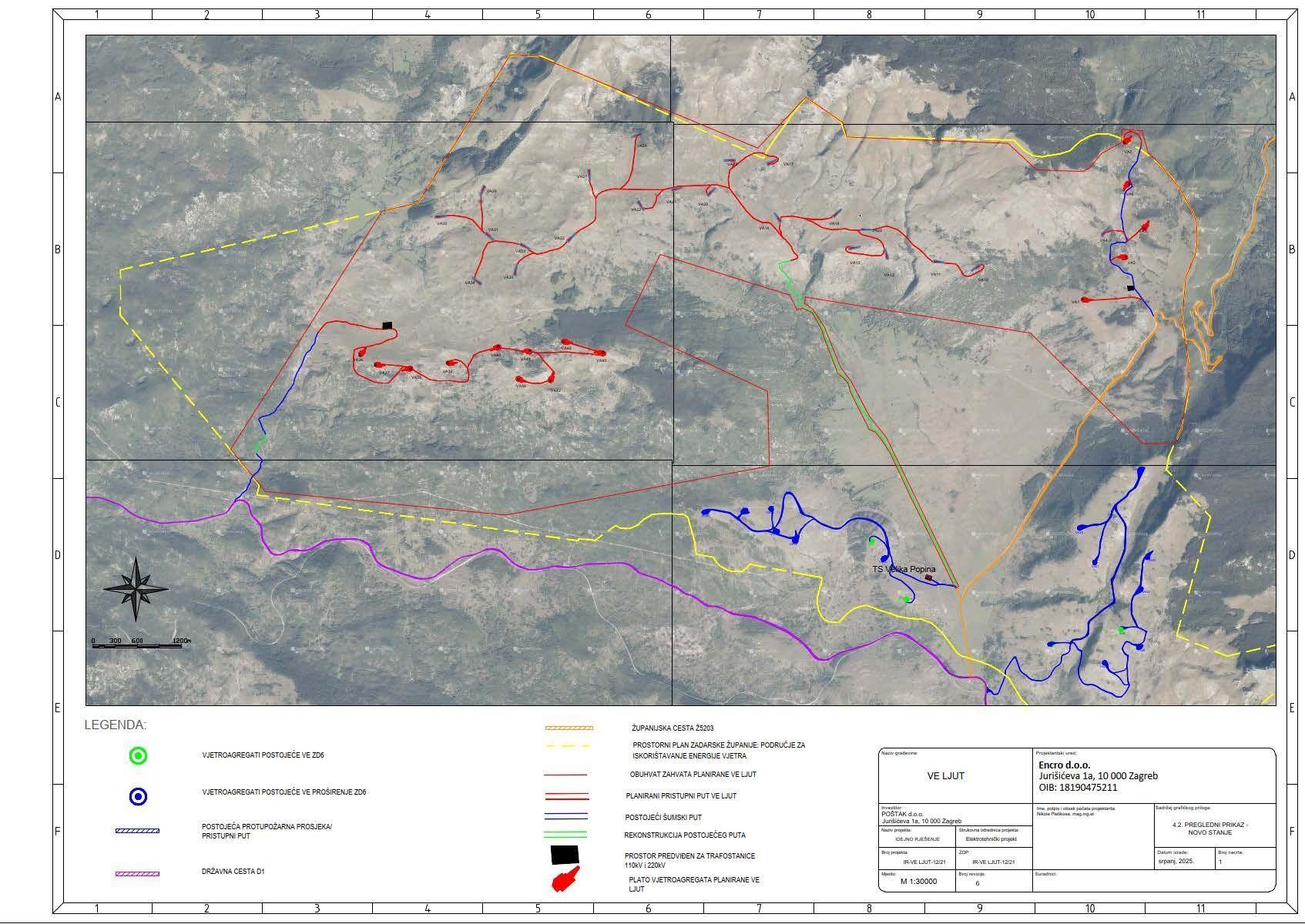The width and height of the screenshot is (1305, 924).
Task: Select the black trafostanice rectangle in legend
Action: [x=564, y=855]
